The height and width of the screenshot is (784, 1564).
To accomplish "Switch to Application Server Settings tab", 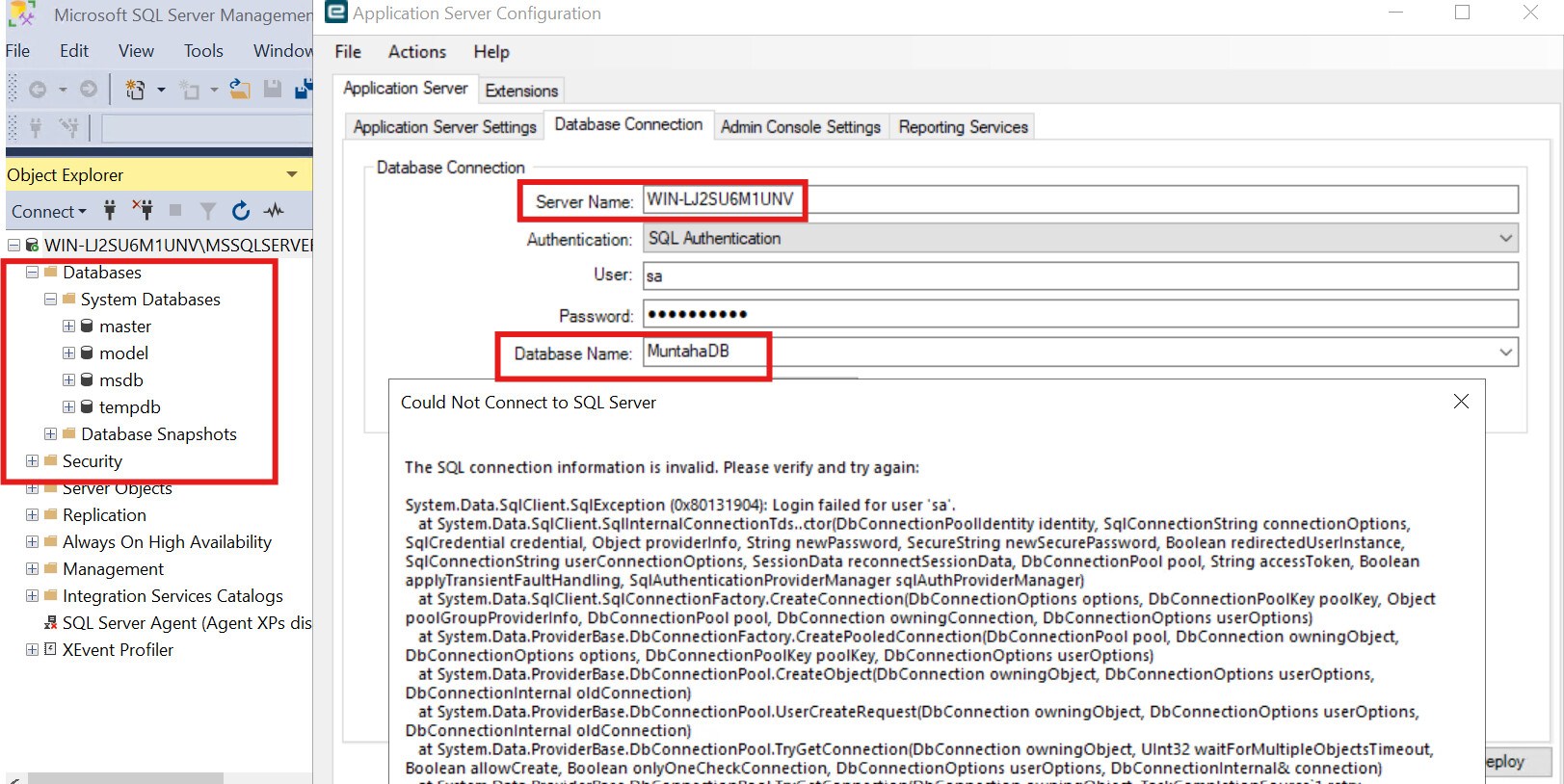I will click(444, 127).
